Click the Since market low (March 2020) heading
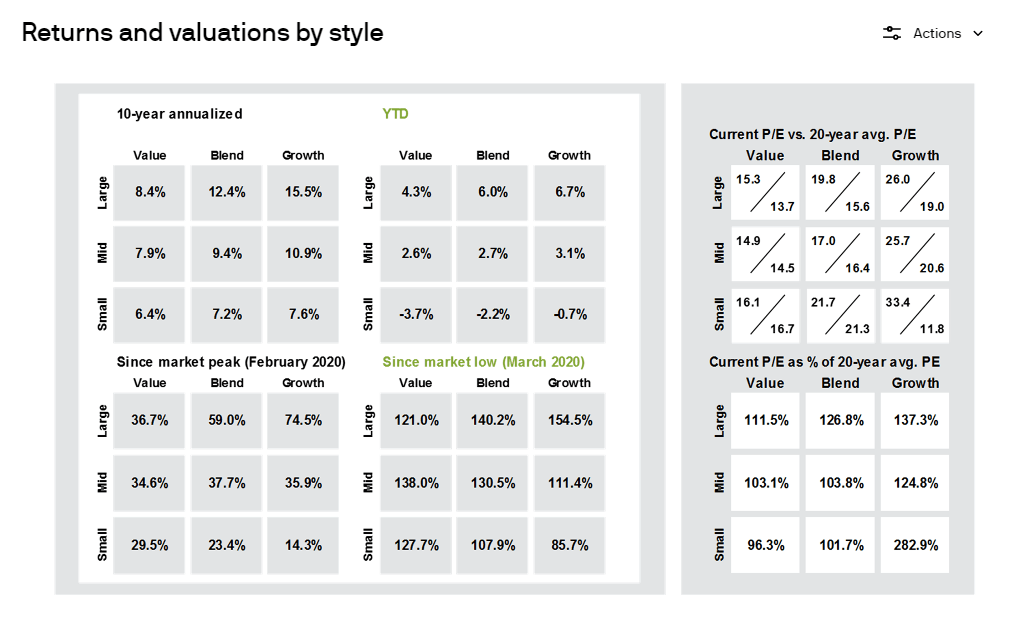The image size is (1011, 618). (x=484, y=361)
